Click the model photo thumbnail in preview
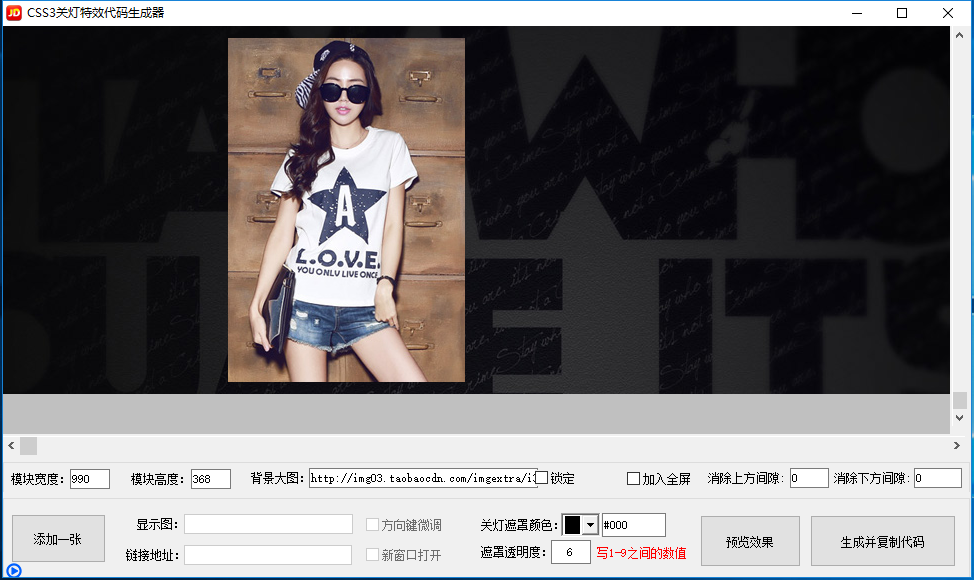The image size is (974, 580). [x=346, y=210]
